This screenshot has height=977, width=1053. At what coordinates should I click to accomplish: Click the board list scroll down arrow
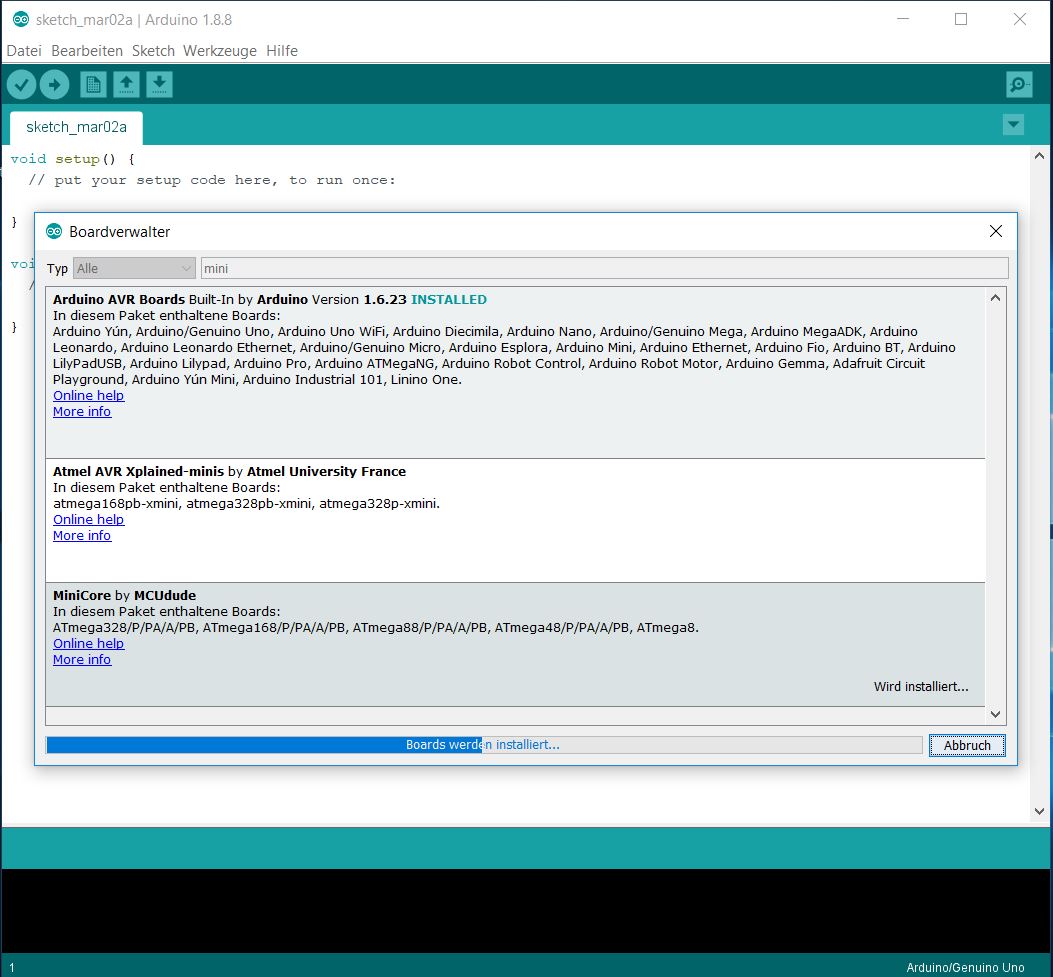click(995, 714)
